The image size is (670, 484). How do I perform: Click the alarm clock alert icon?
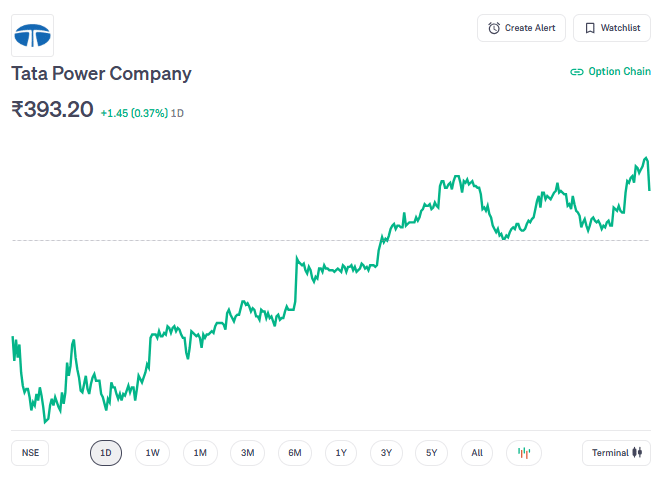pyautogui.click(x=494, y=28)
